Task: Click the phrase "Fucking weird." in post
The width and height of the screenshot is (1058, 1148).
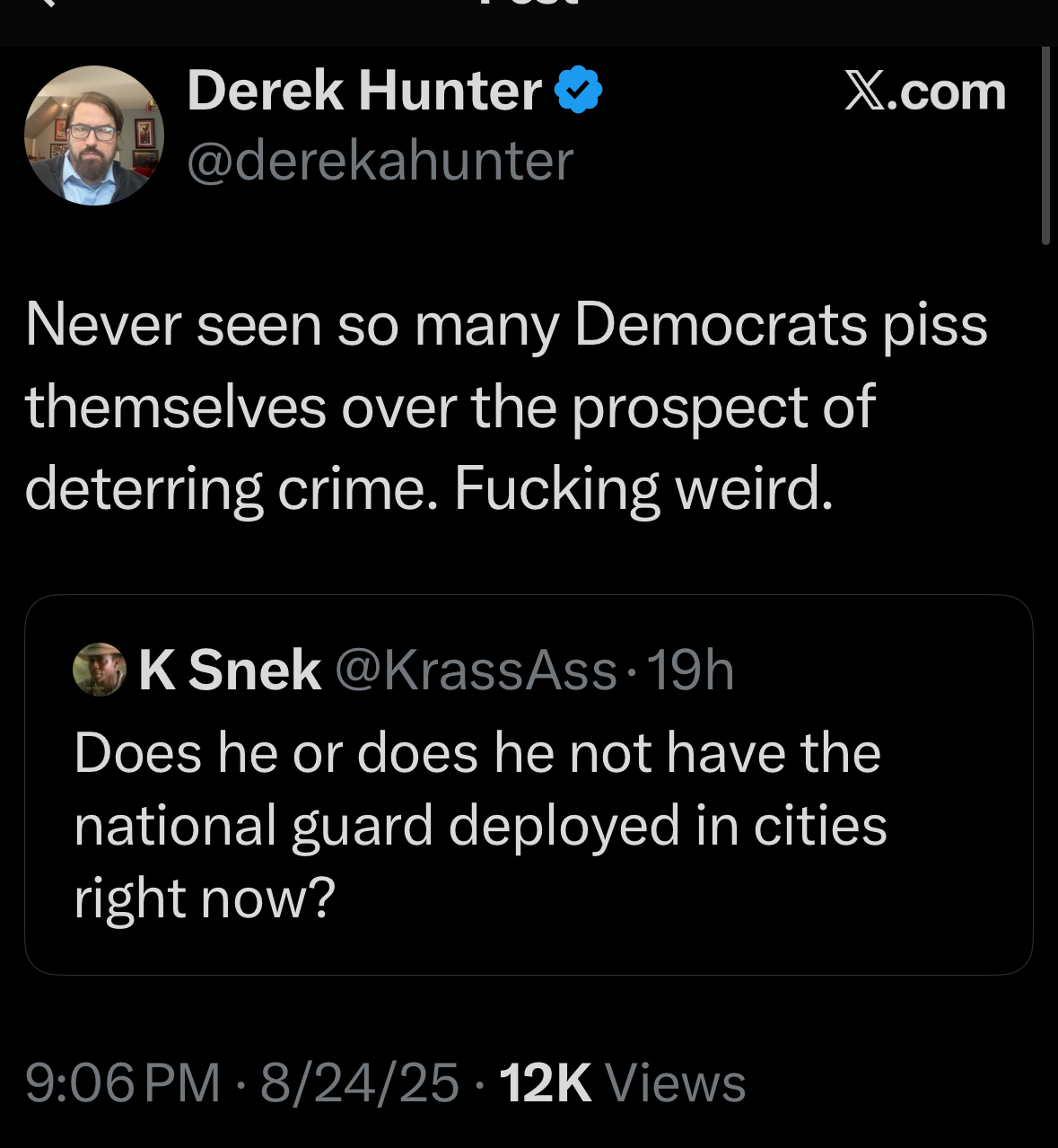Action: pyautogui.click(x=643, y=489)
